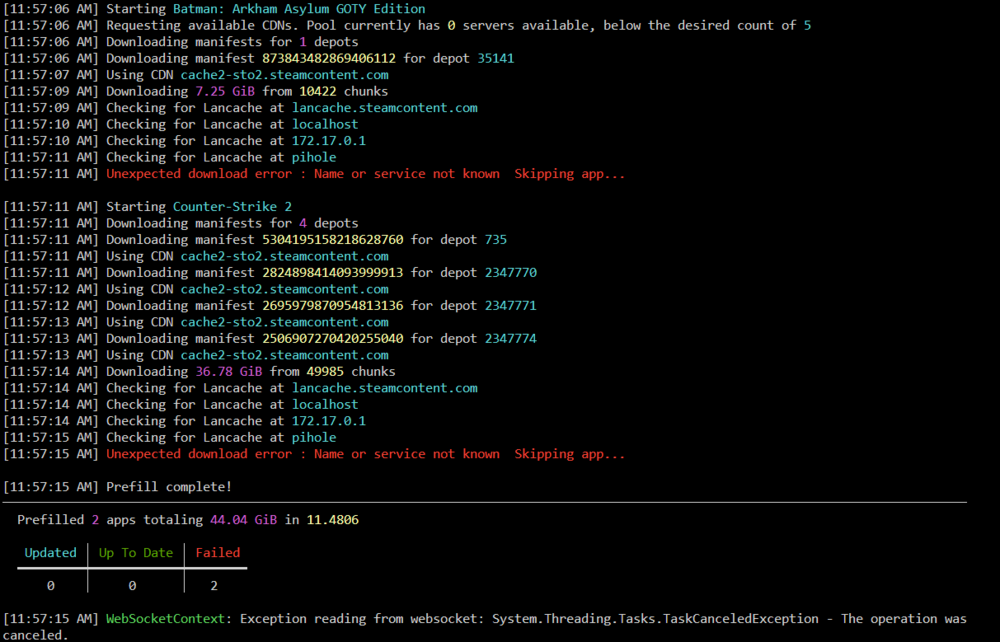Click manifest number 873843482869406112

coord(329,58)
